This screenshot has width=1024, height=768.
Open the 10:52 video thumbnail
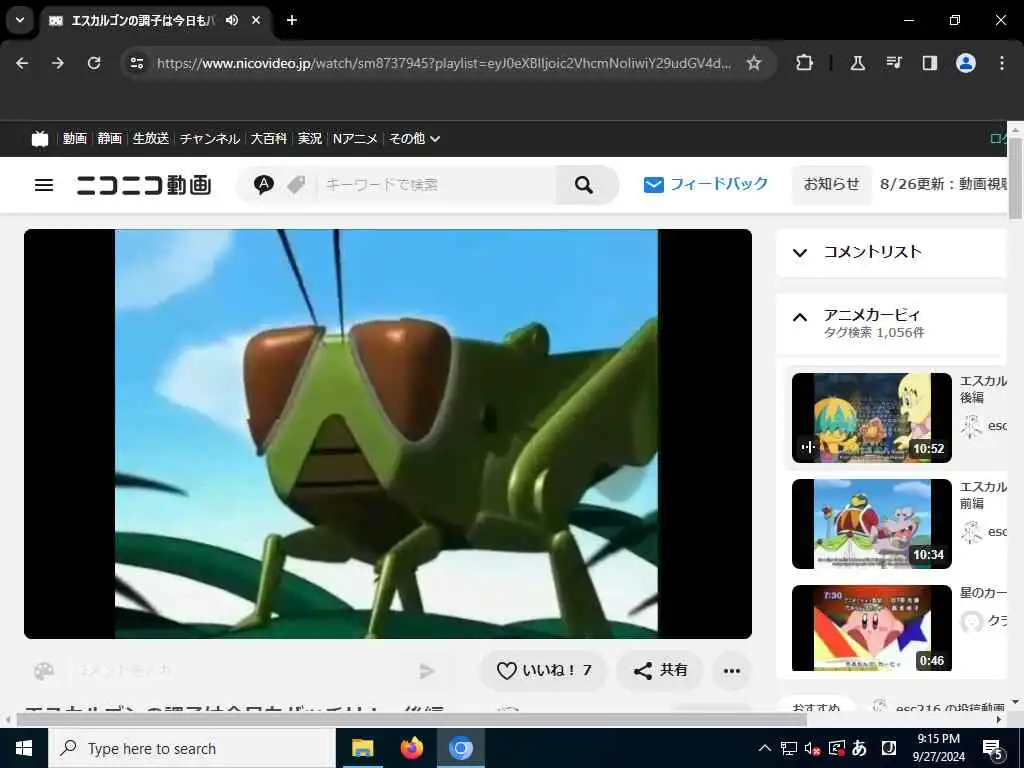point(871,418)
